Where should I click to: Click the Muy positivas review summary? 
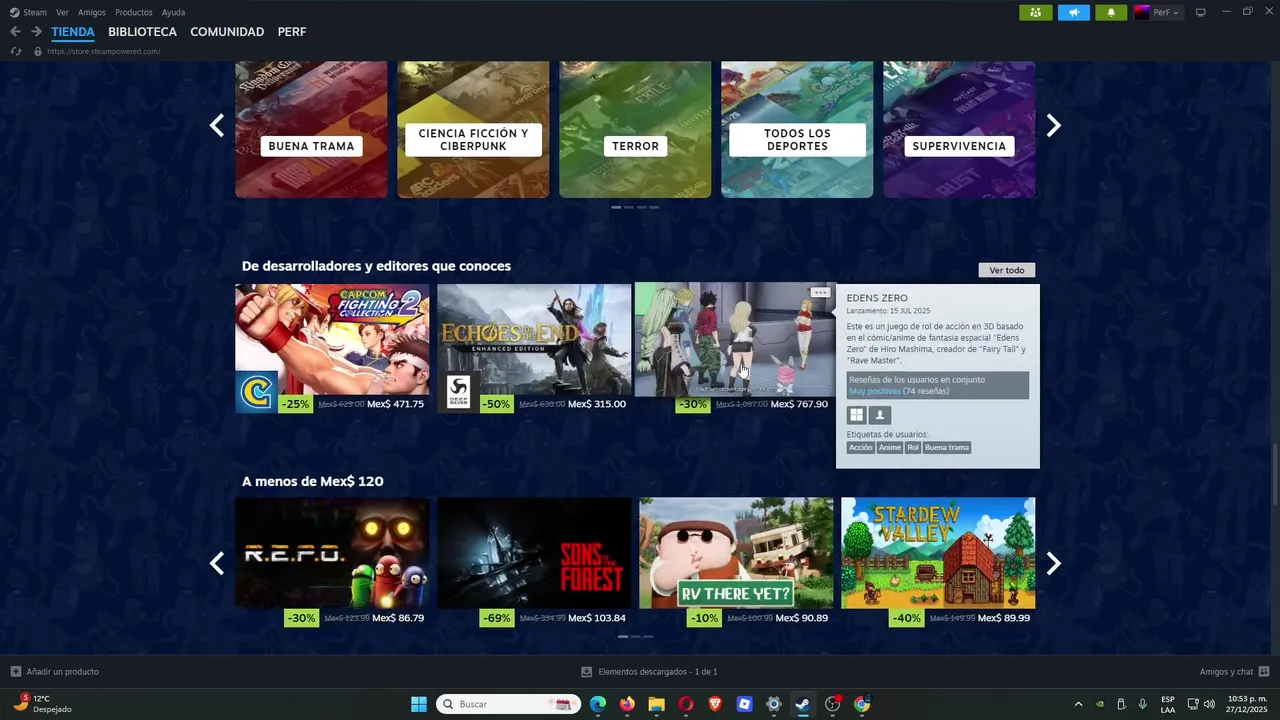(x=874, y=391)
